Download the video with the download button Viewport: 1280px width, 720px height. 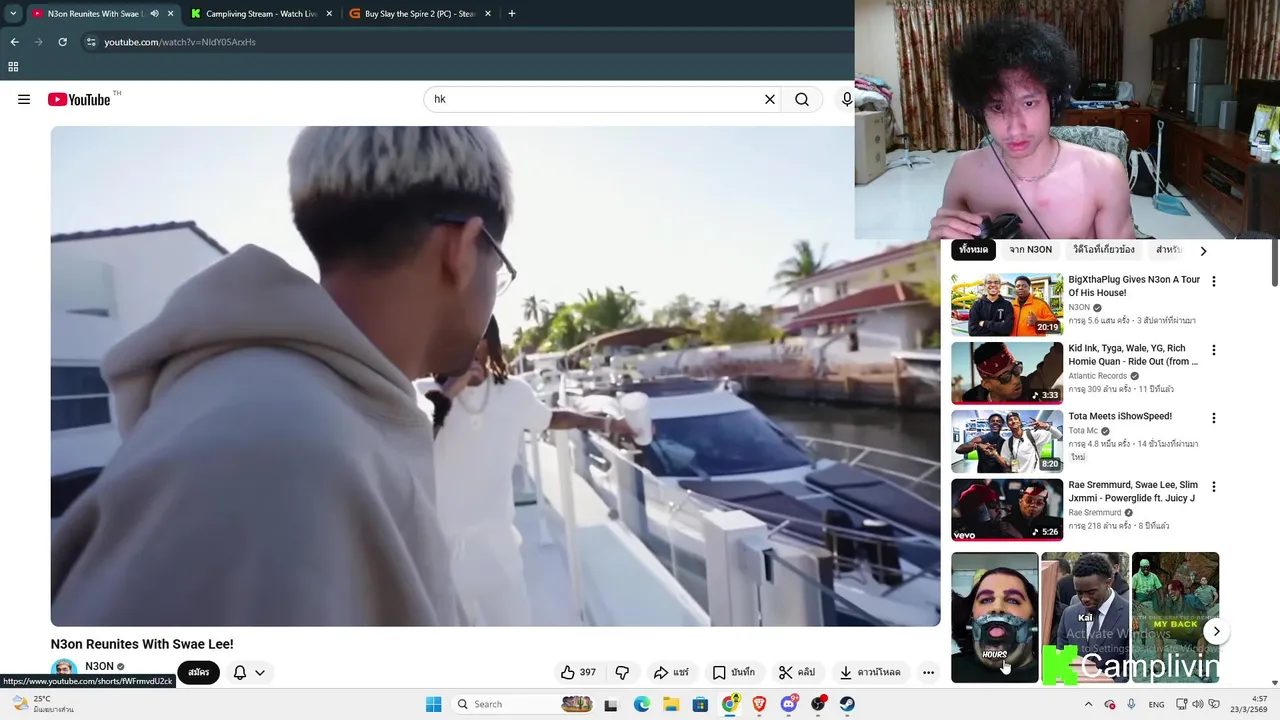[869, 672]
